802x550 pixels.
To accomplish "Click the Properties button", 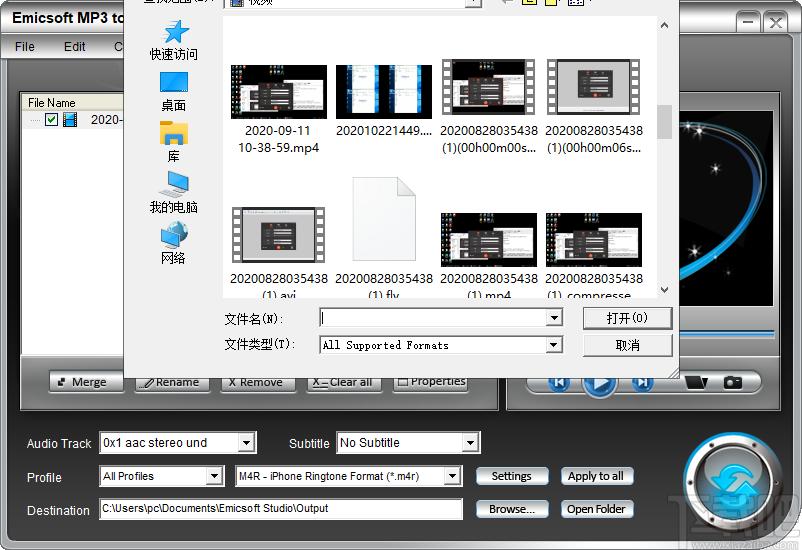I will coord(431,383).
